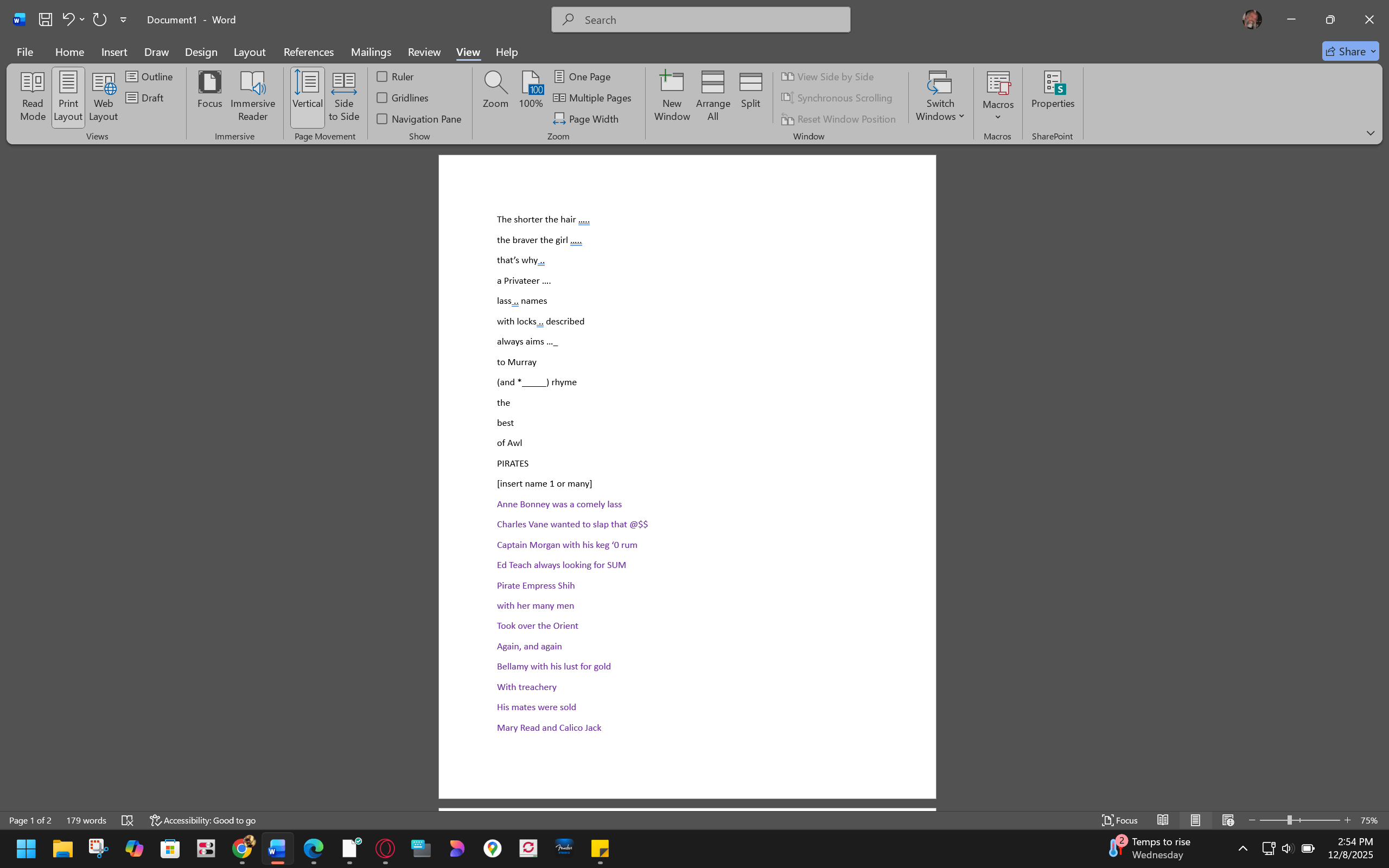The height and width of the screenshot is (868, 1389).
Task: Show the Navigation Pane
Action: click(381, 119)
